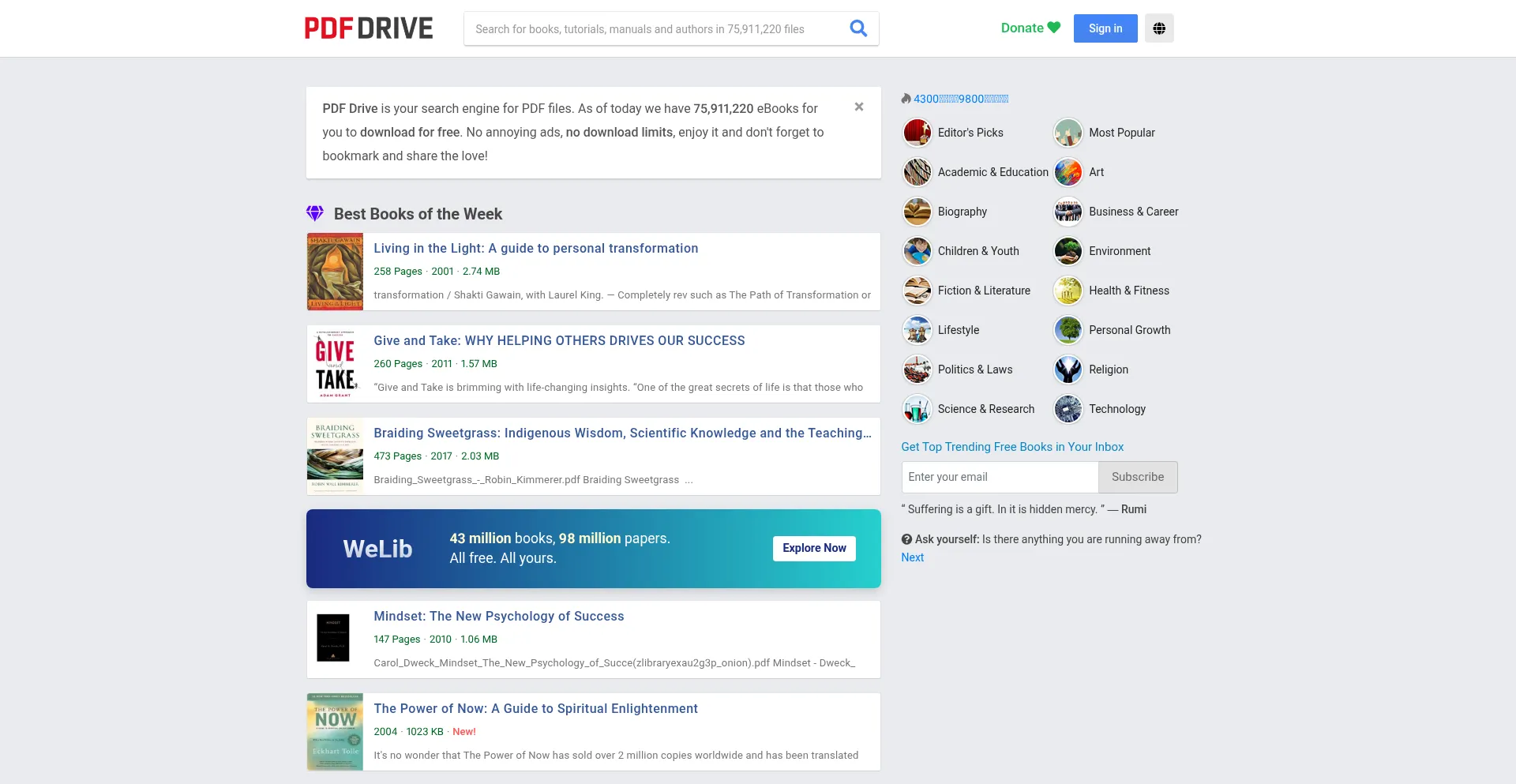The height and width of the screenshot is (784, 1516).
Task: Click the Editor's Picks text label
Action: click(970, 133)
